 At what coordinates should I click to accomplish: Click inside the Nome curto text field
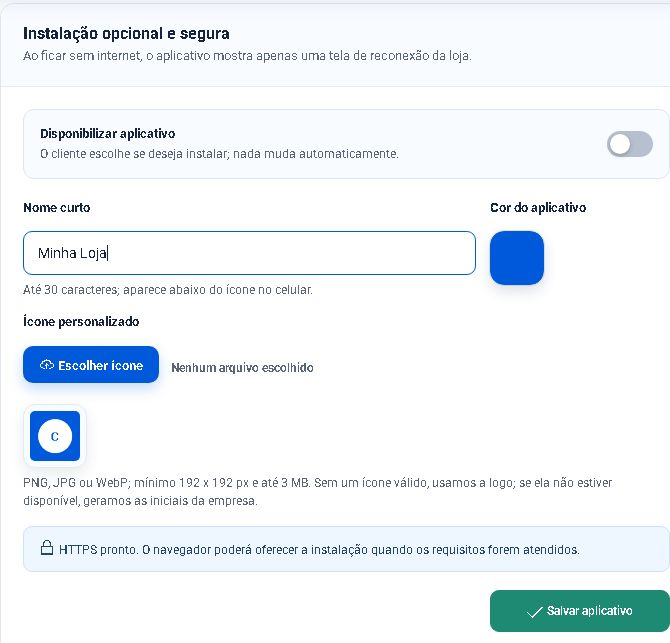249,253
